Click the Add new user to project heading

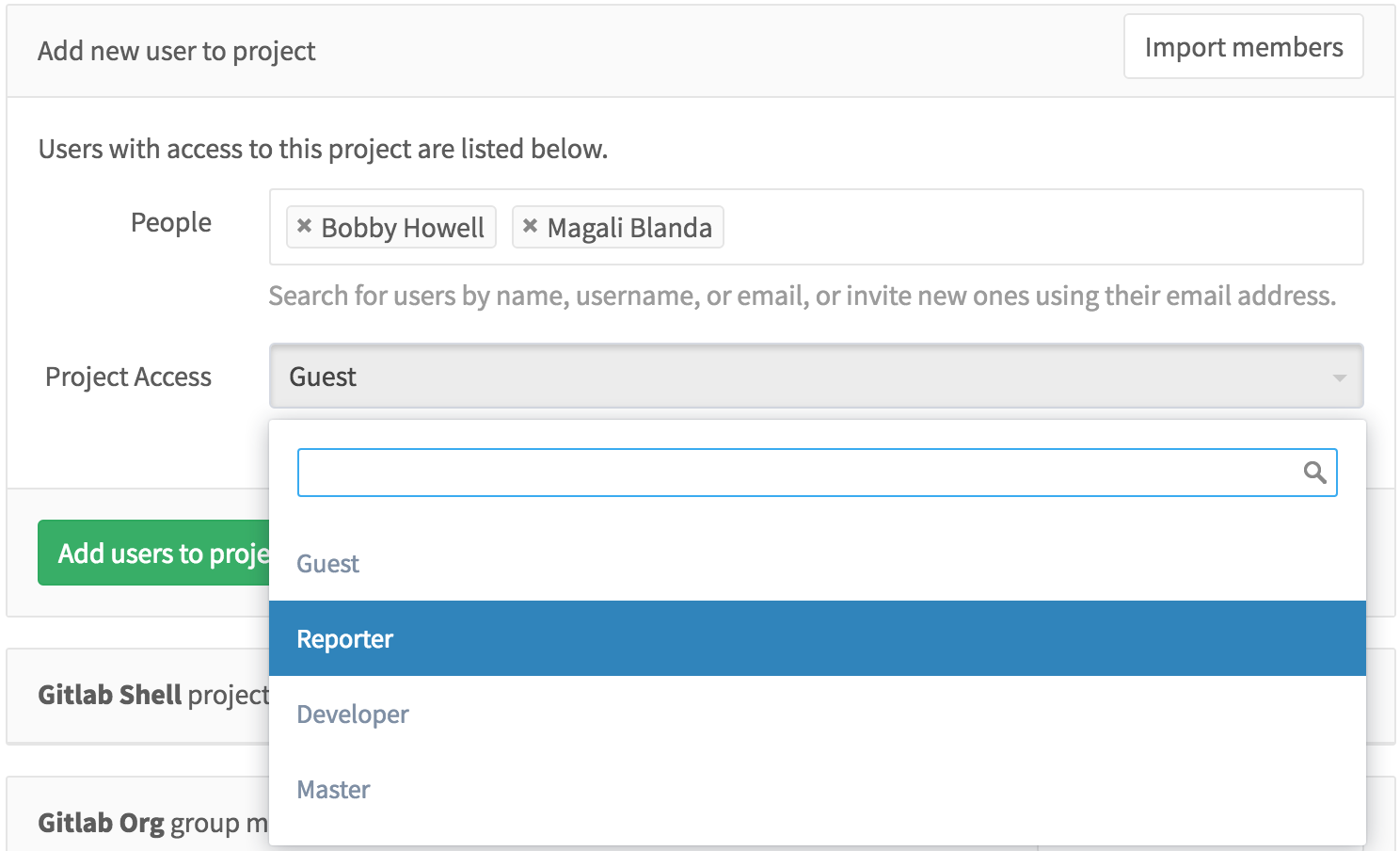(x=177, y=51)
